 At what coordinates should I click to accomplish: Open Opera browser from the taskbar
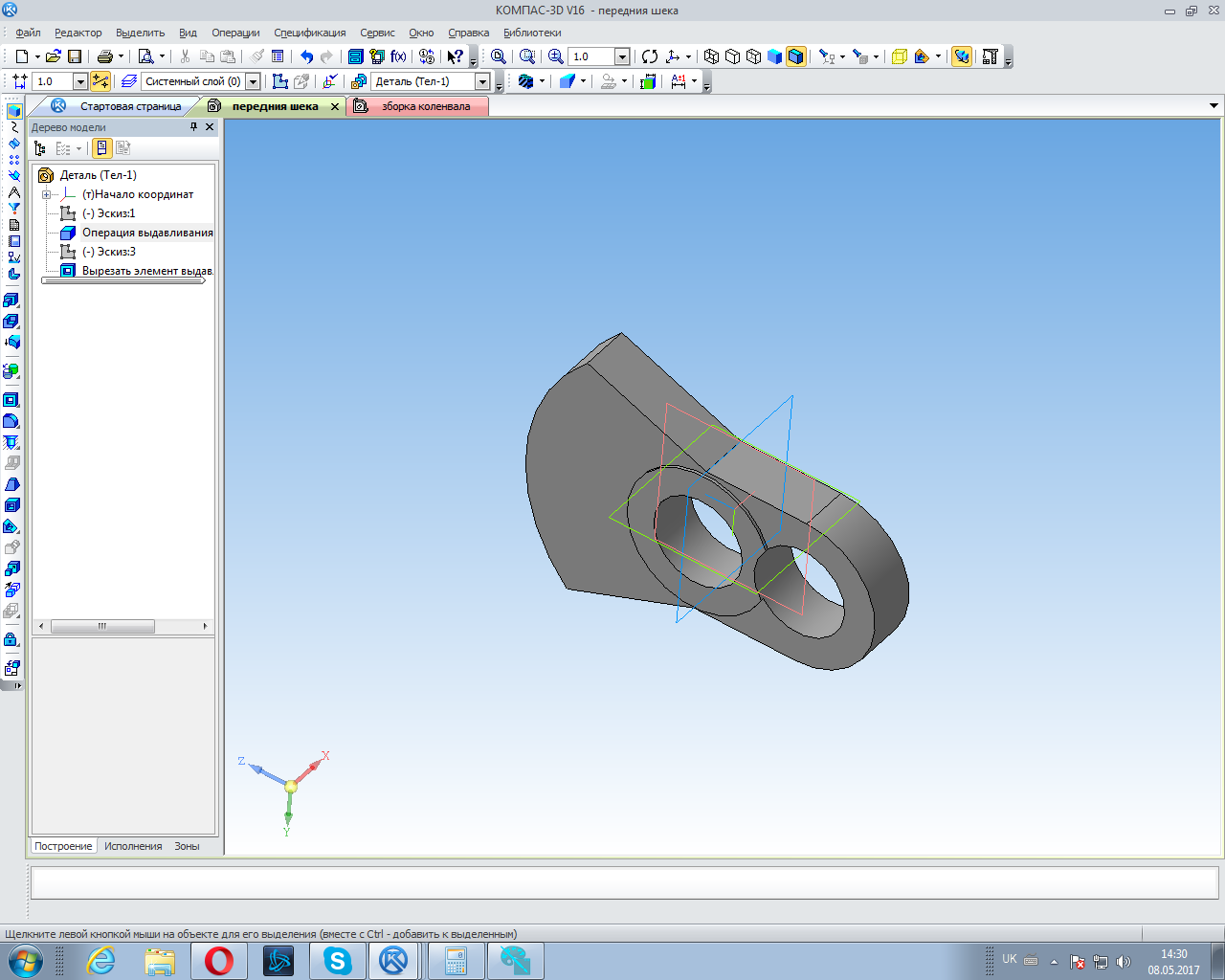tap(218, 960)
